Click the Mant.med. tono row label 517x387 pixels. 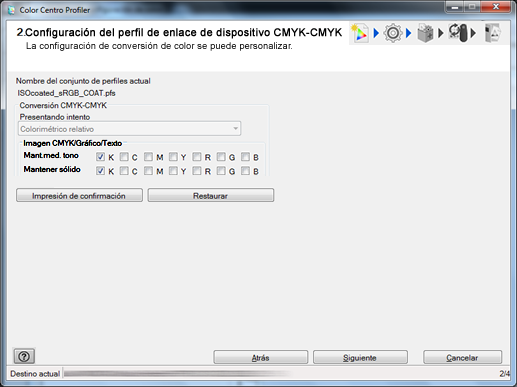[x=51, y=155]
